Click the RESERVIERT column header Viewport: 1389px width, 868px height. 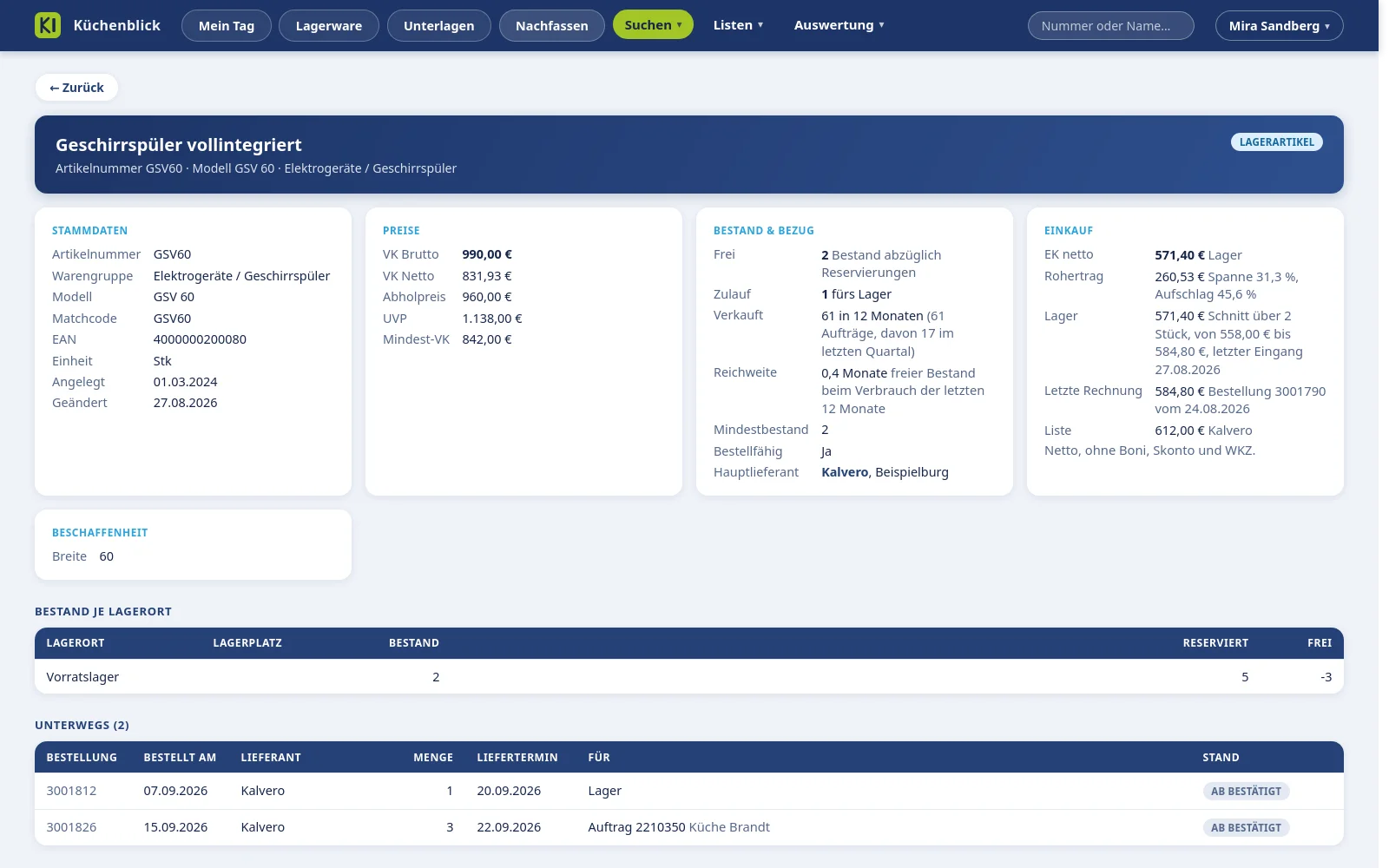(1215, 643)
